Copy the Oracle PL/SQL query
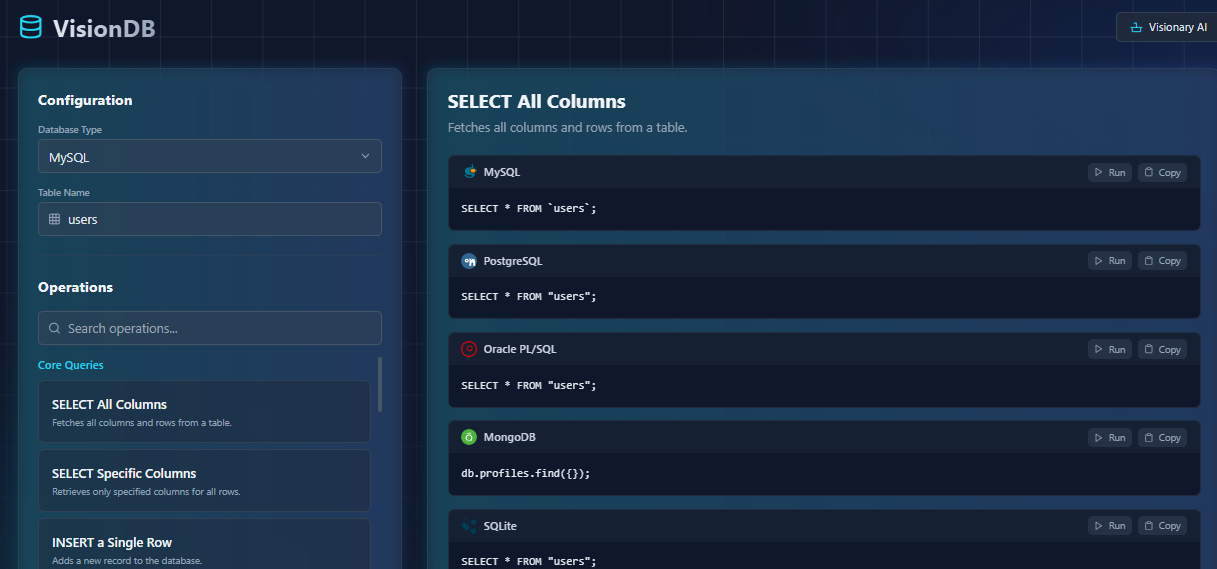This screenshot has width=1217, height=569. pos(1162,349)
